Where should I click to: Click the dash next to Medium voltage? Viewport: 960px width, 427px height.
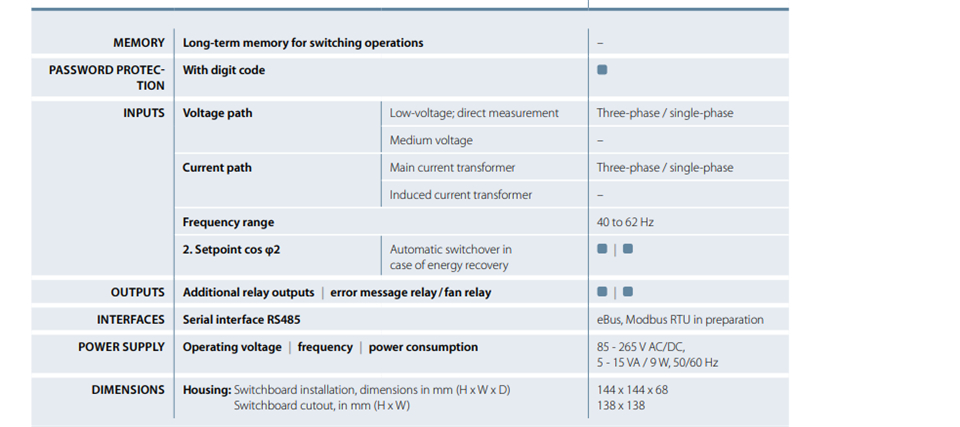tap(600, 140)
